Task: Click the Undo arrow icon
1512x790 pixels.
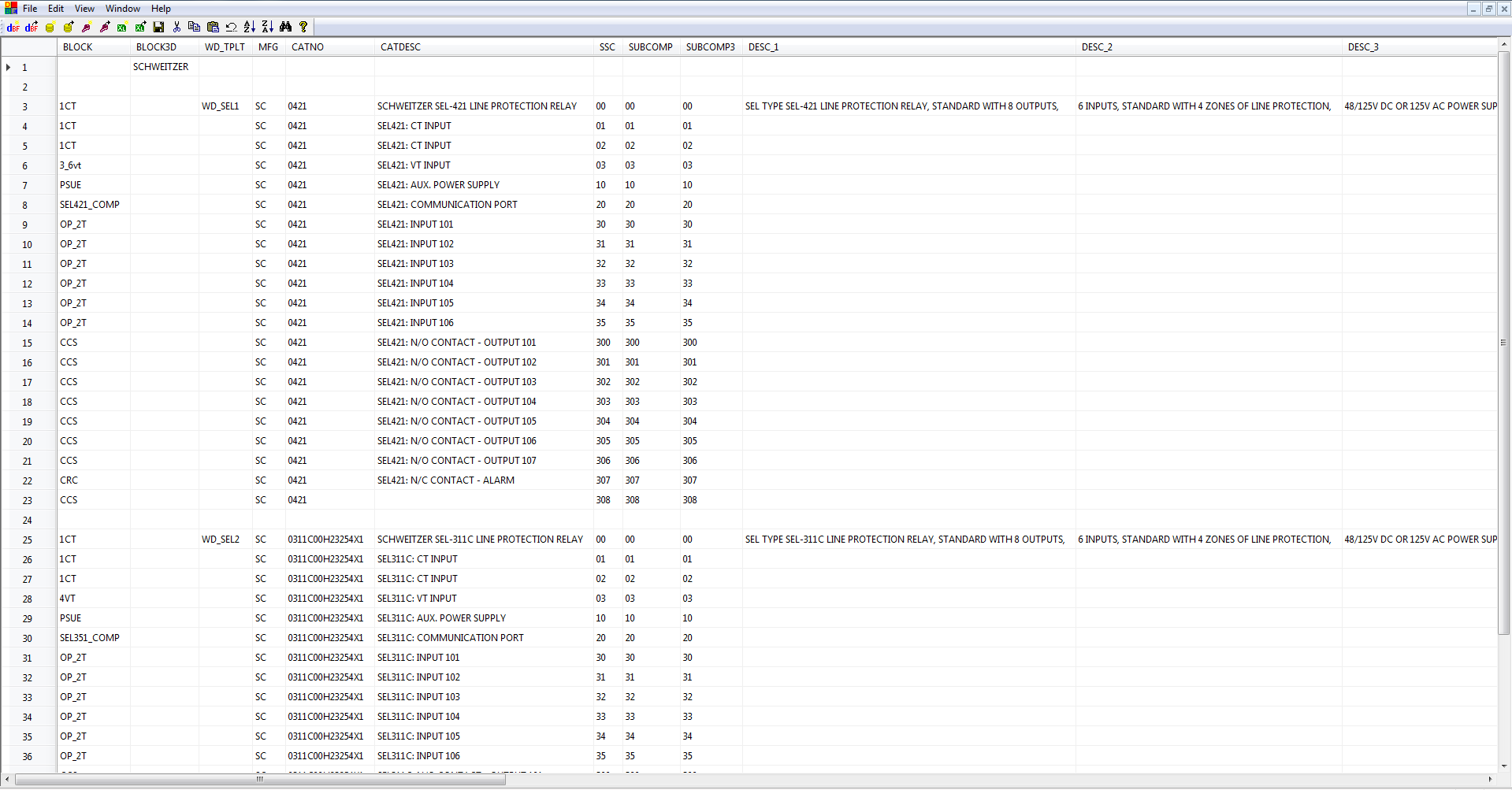Action: click(x=231, y=27)
